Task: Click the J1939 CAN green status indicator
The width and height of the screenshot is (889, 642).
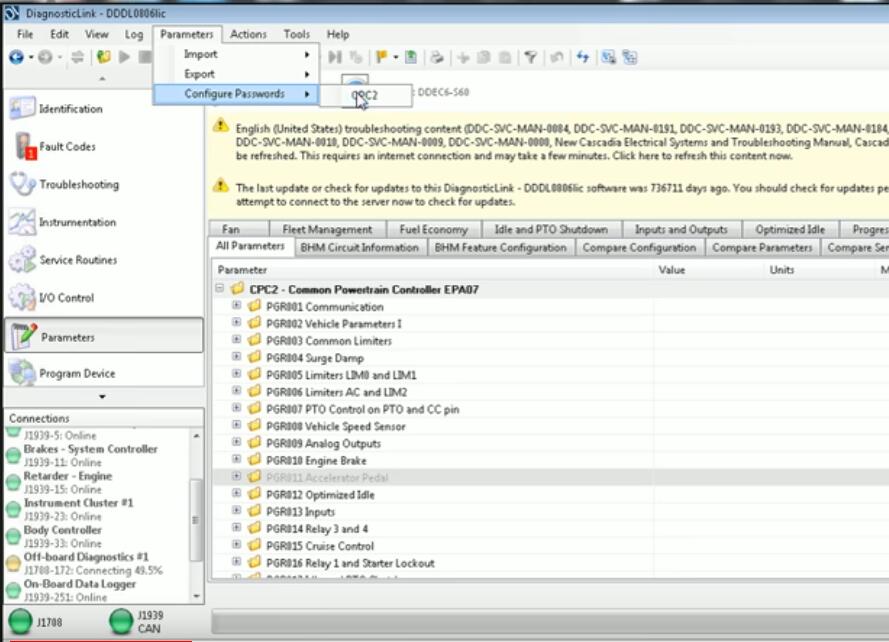Action: [121, 622]
